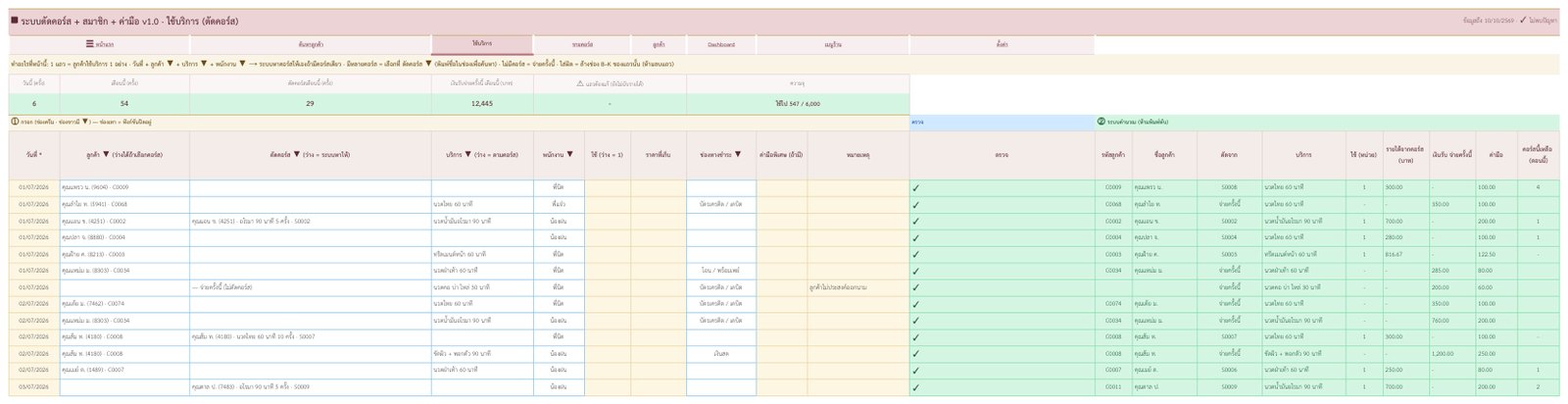Select the date cell 03/07/2026
This screenshot has width=1568, height=404.
[x=34, y=386]
